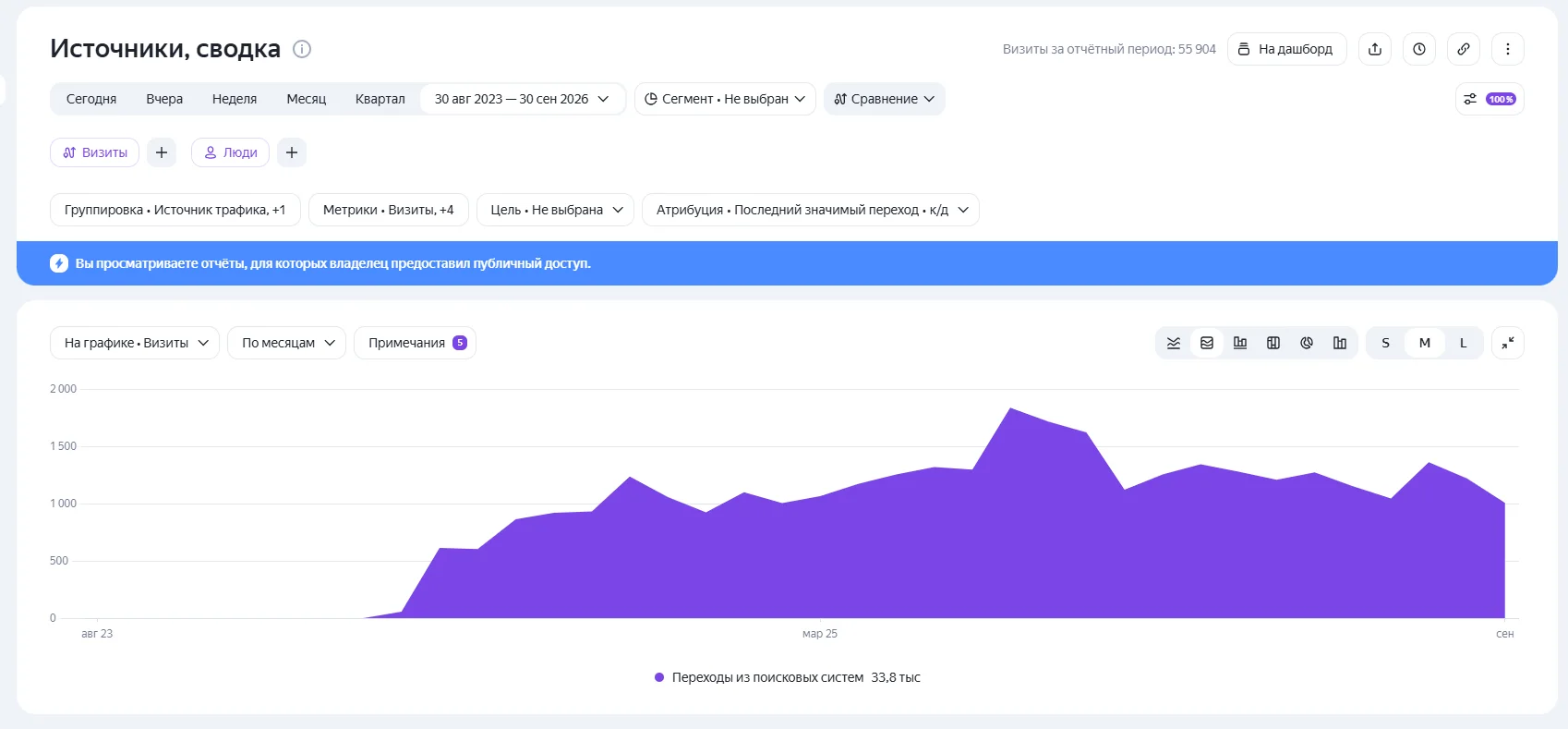Expand the На графике Визиты dropdown
This screenshot has width=1568, height=729.
click(x=135, y=343)
